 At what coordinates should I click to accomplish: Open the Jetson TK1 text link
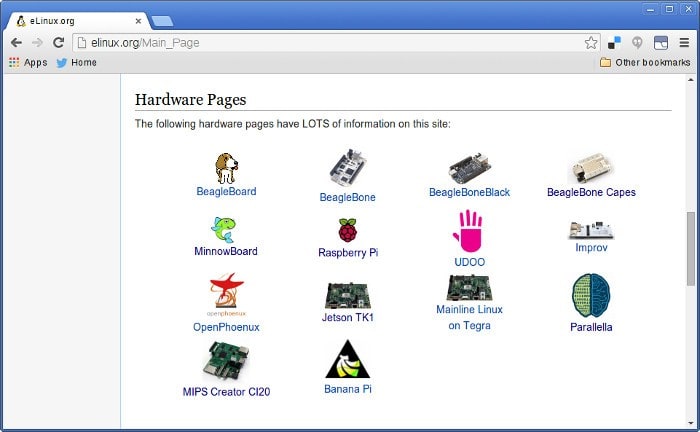coord(348,317)
